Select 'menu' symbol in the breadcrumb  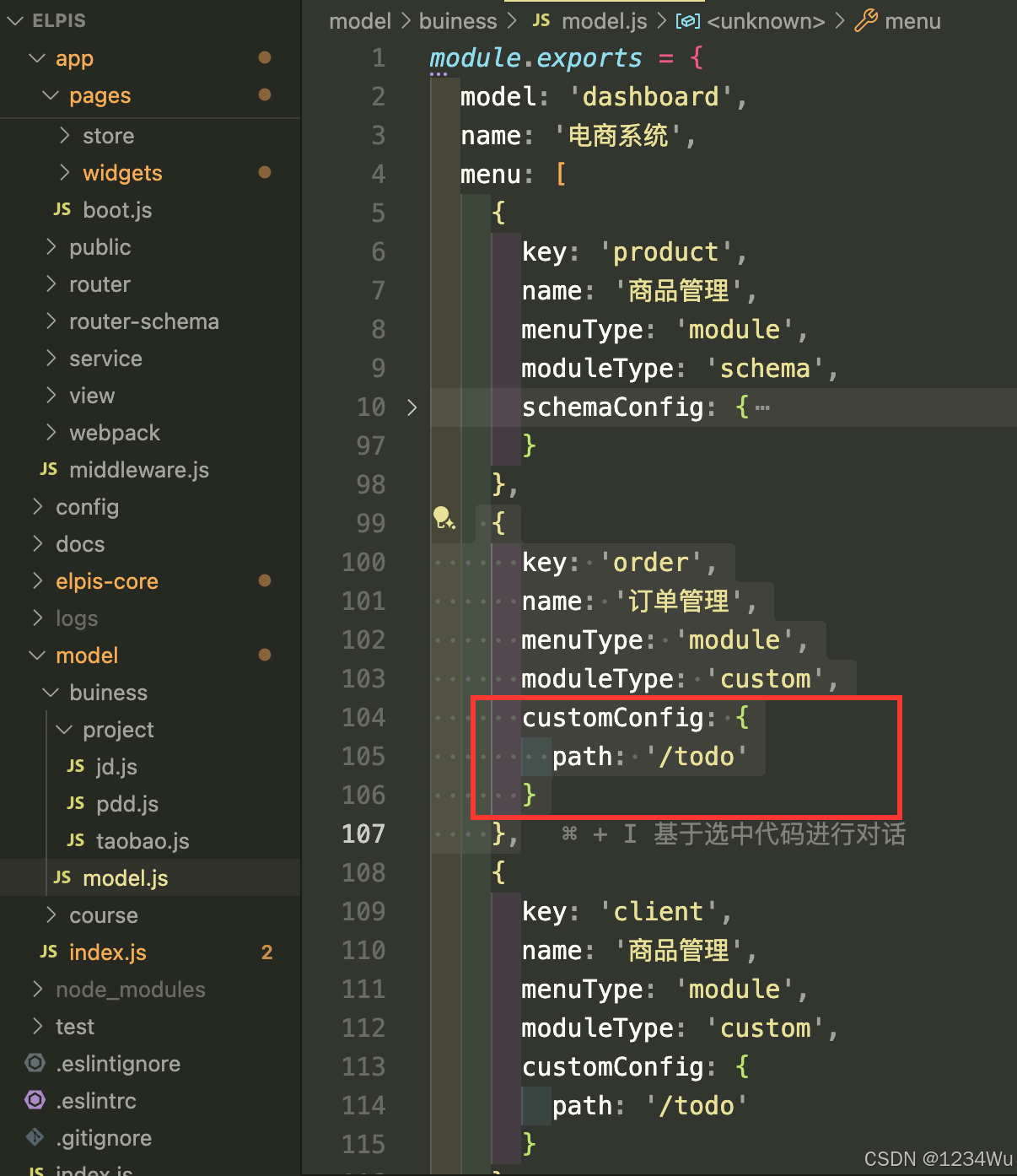912,21
